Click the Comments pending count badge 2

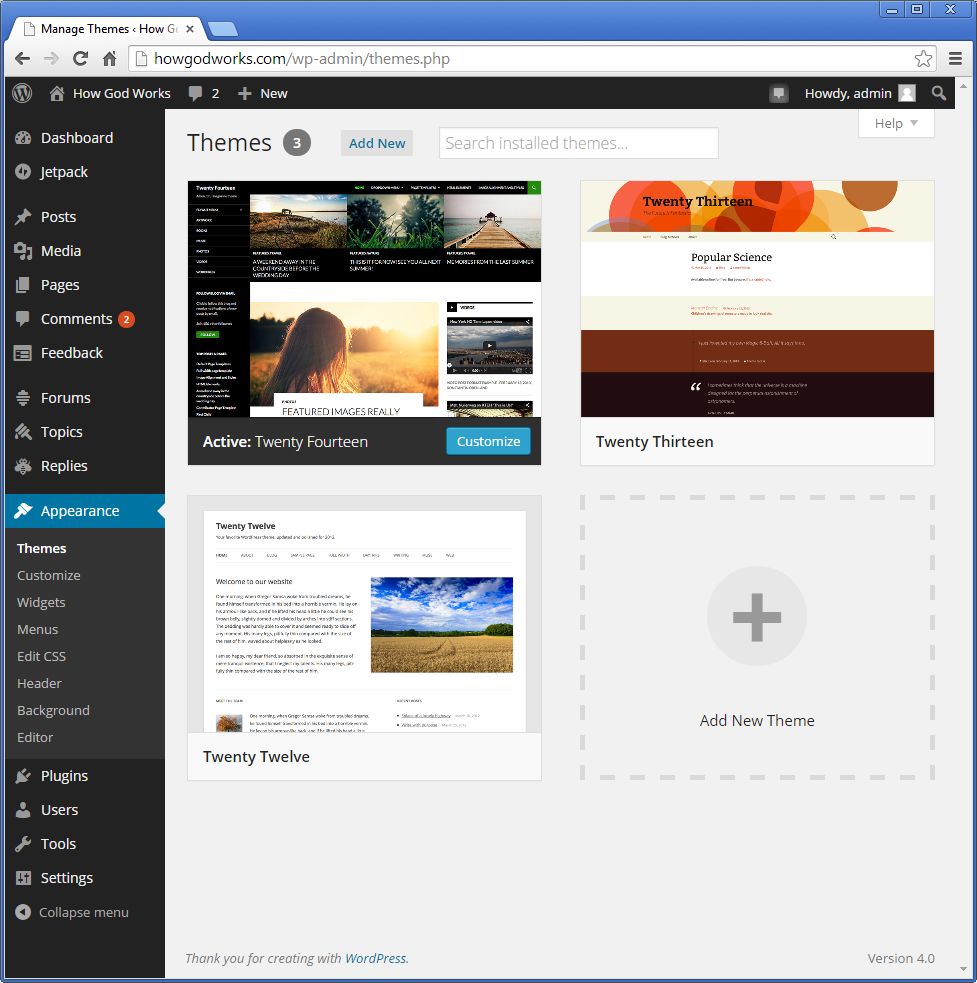point(126,319)
